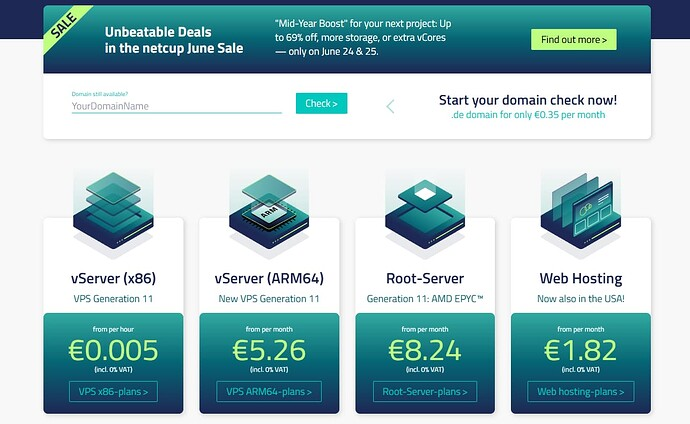The image size is (690, 424).
Task: Open Web hosting-plans
Action: point(580,391)
